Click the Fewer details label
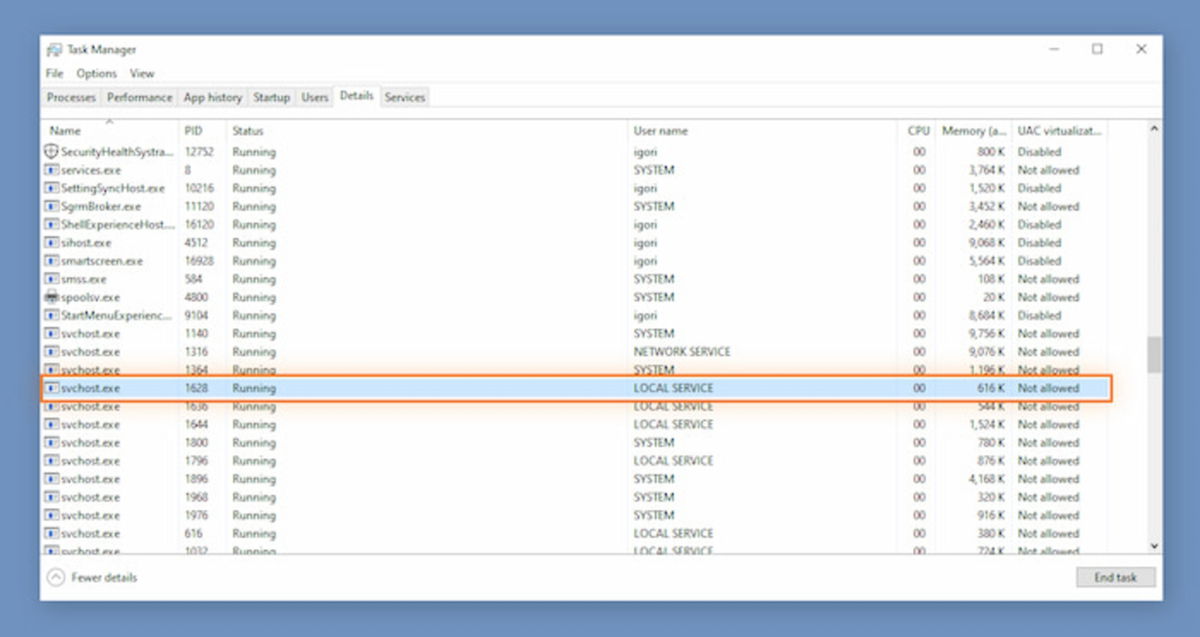Viewport: 1200px width, 637px height. click(104, 577)
